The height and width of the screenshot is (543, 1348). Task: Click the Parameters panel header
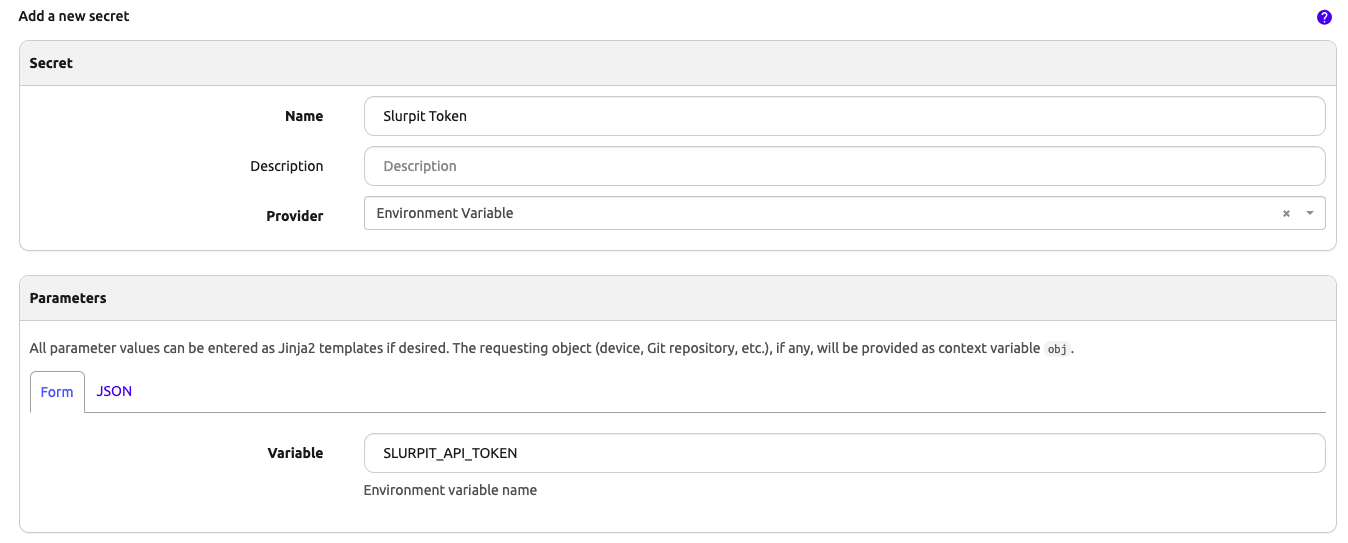point(68,298)
